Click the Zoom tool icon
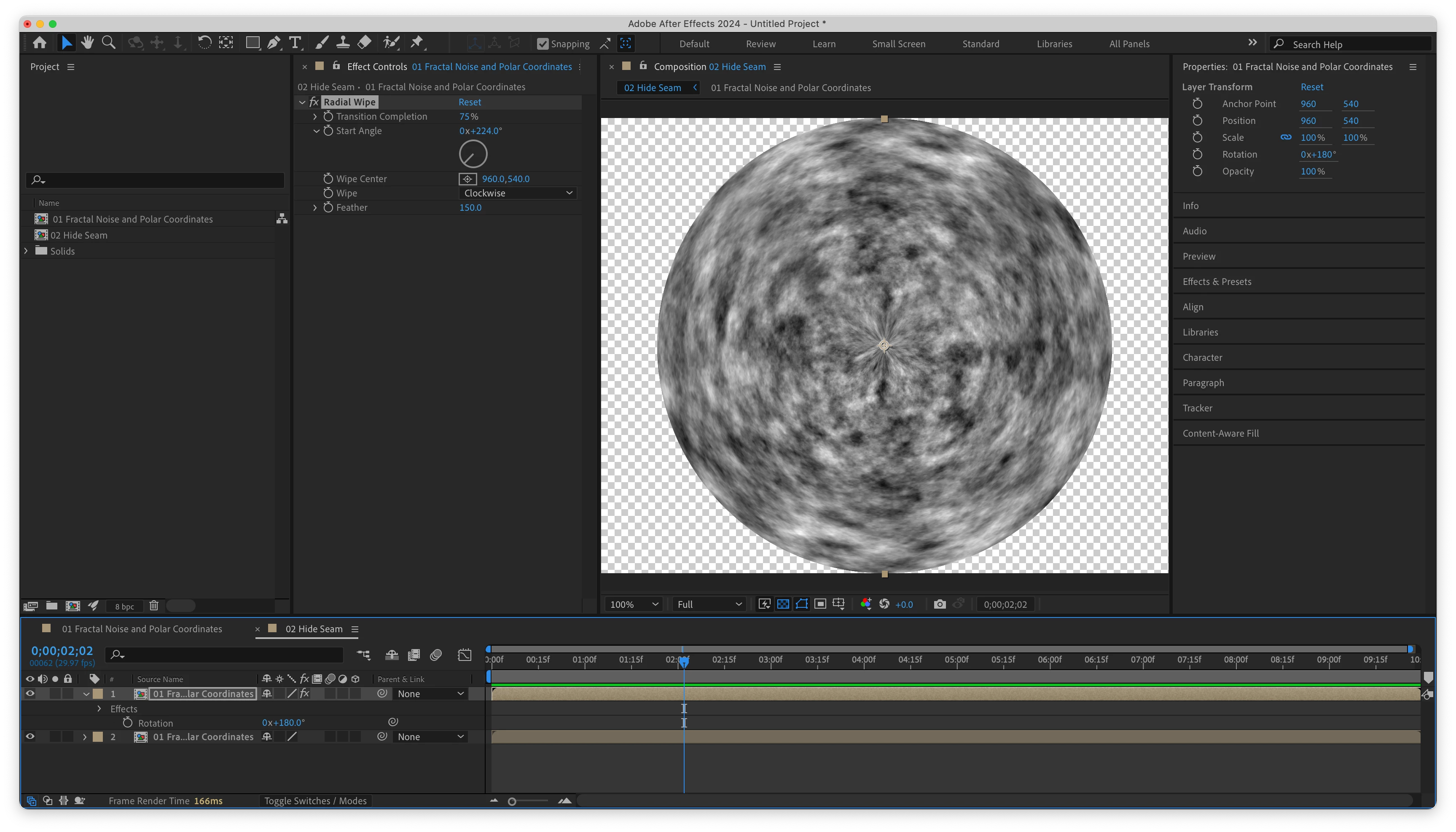 109,43
